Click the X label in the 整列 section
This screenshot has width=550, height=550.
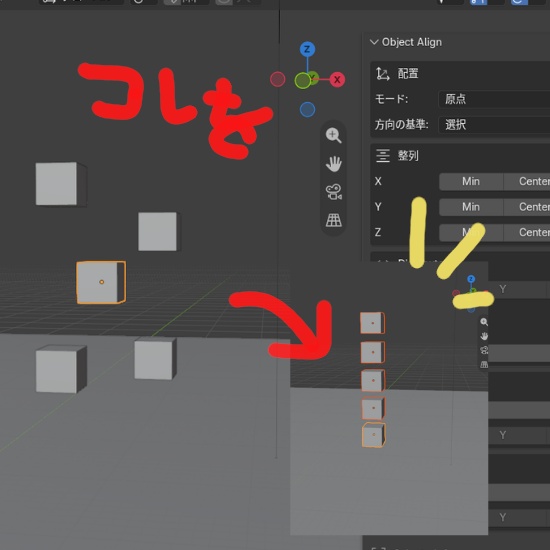tap(378, 181)
